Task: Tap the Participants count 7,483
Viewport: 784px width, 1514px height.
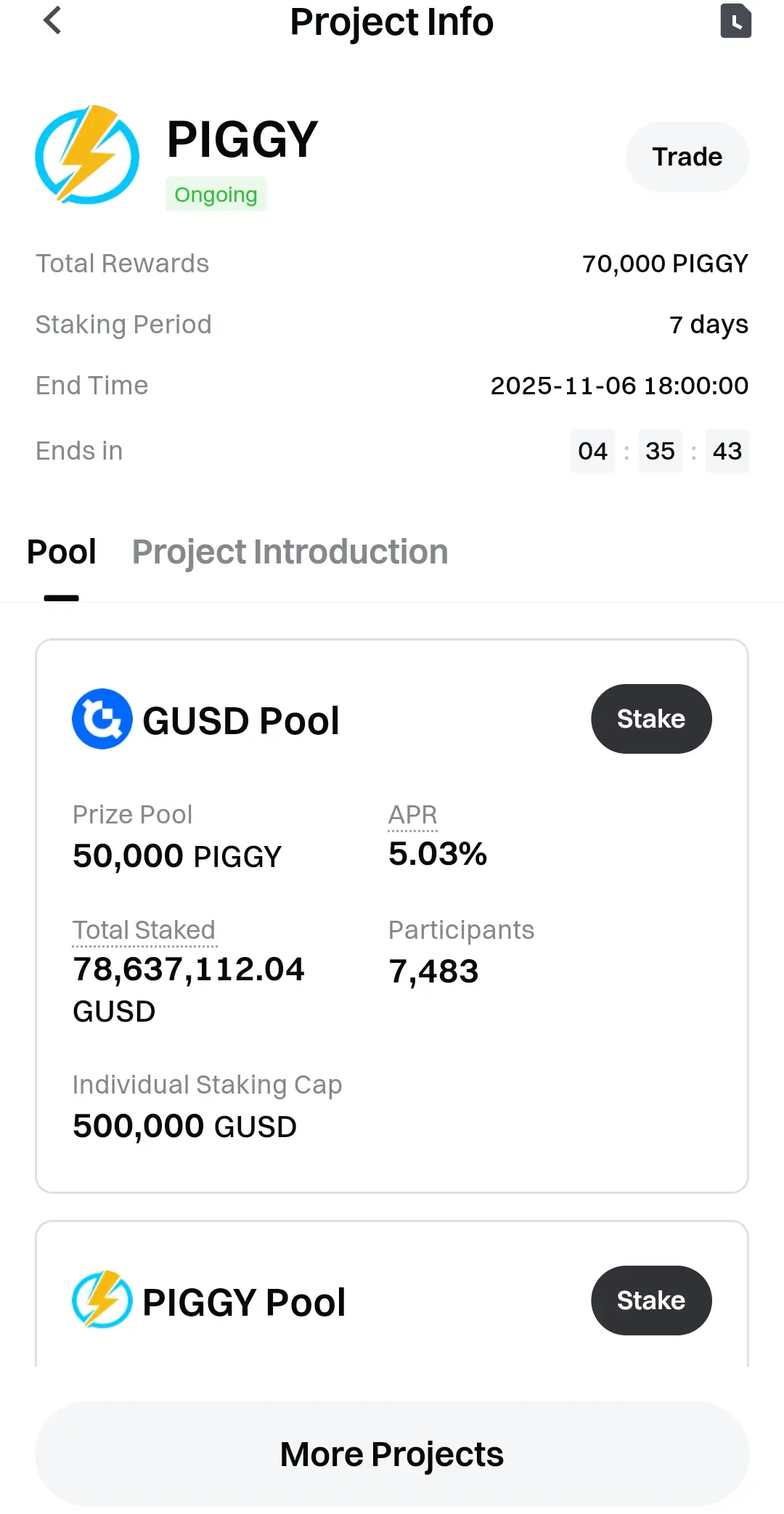Action: point(433,972)
